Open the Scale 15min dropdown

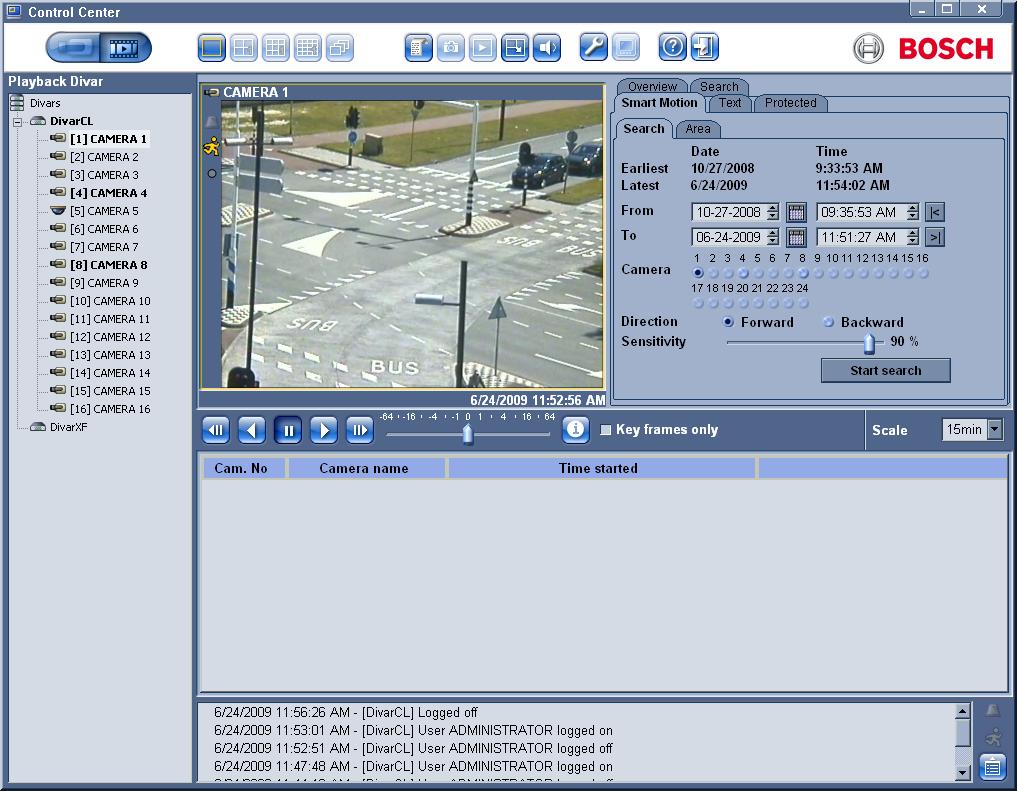pyautogui.click(x=994, y=429)
